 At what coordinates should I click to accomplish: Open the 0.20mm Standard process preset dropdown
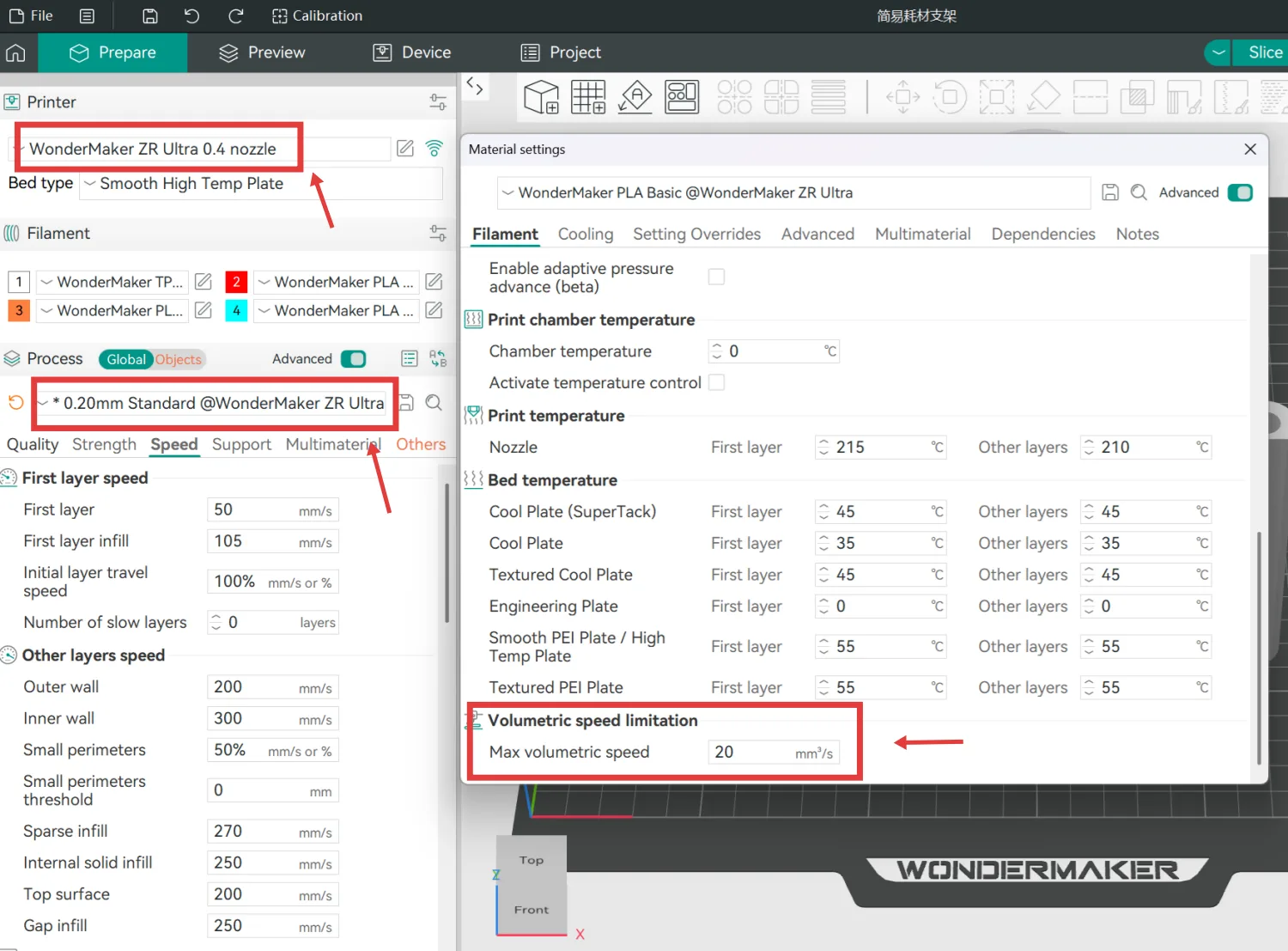click(x=213, y=403)
